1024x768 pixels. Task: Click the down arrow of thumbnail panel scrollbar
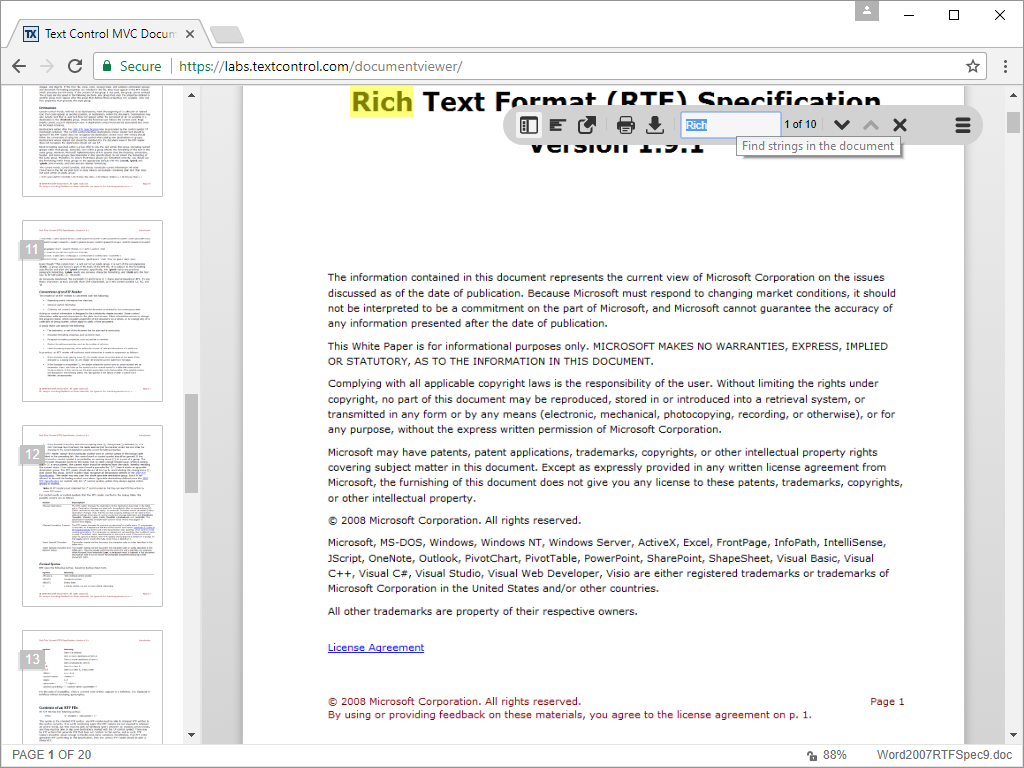click(191, 735)
